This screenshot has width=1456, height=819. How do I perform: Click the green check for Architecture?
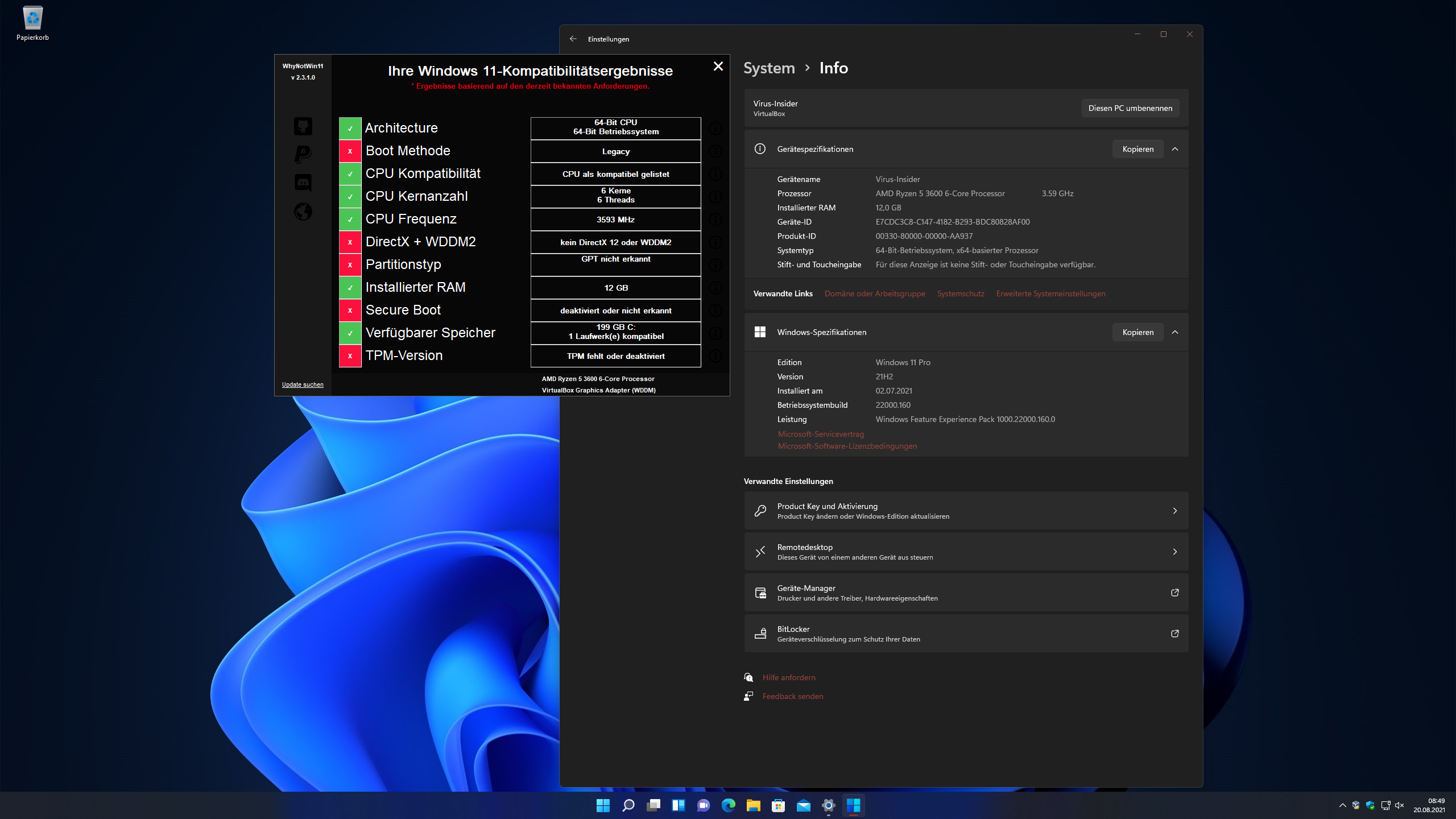point(350,129)
